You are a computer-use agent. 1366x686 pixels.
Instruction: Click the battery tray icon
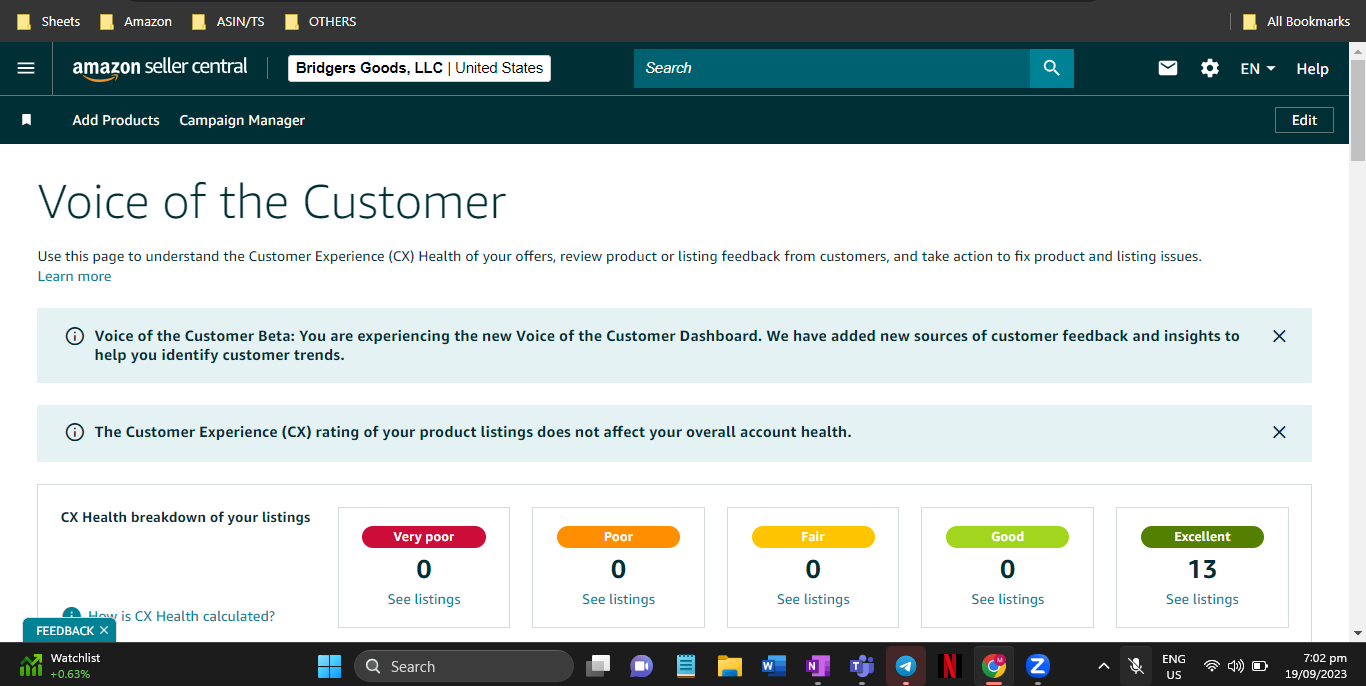click(1260, 666)
